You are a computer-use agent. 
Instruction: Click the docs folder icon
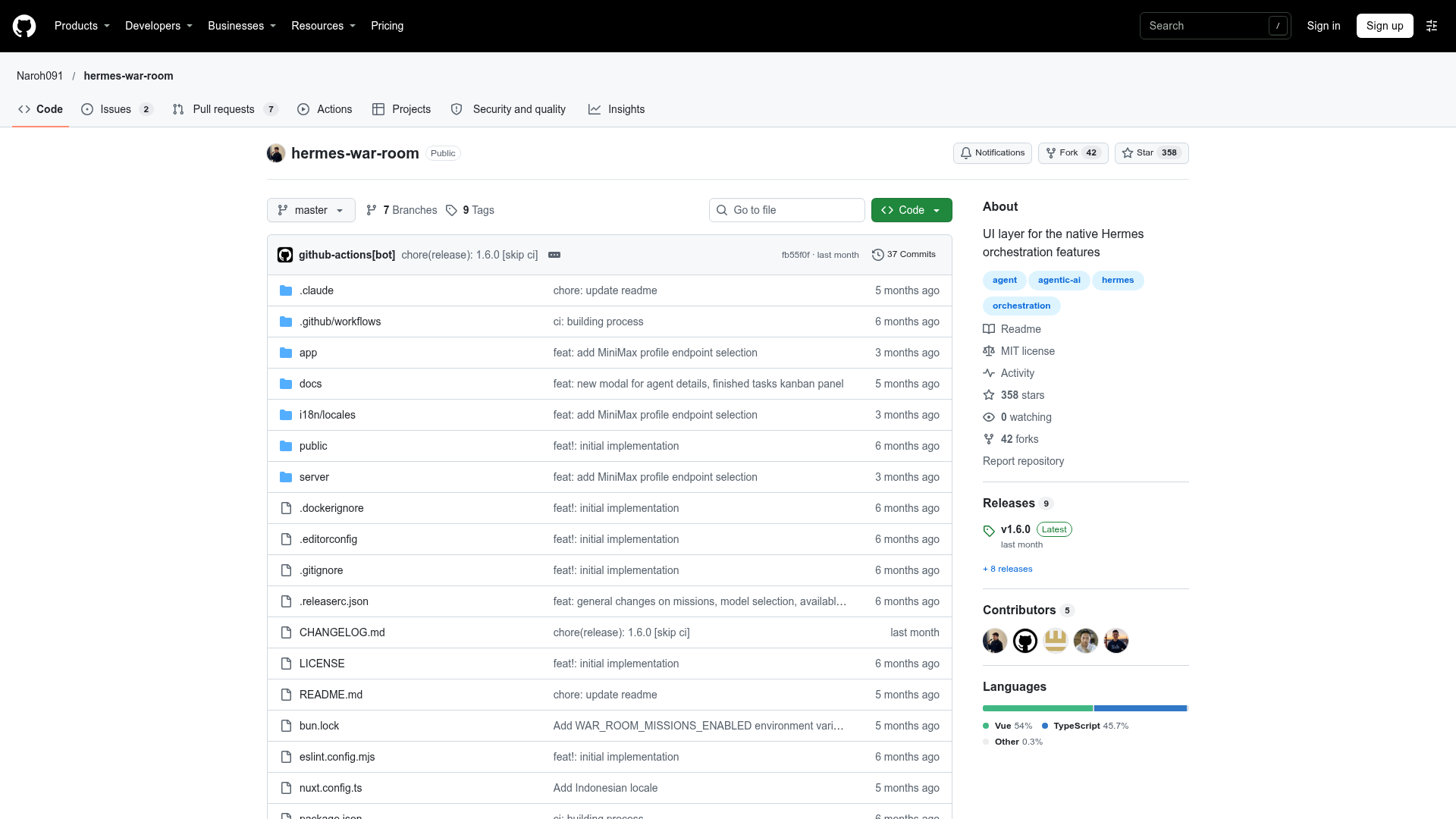[x=286, y=384]
